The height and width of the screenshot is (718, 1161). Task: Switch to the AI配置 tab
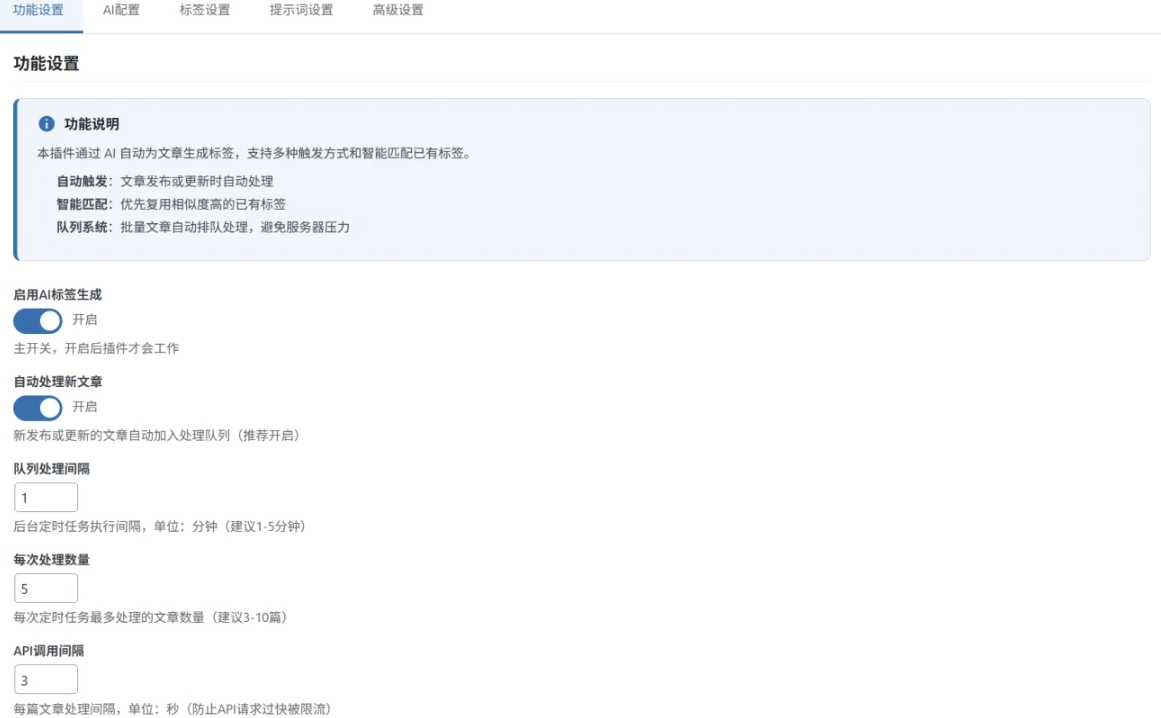click(121, 10)
